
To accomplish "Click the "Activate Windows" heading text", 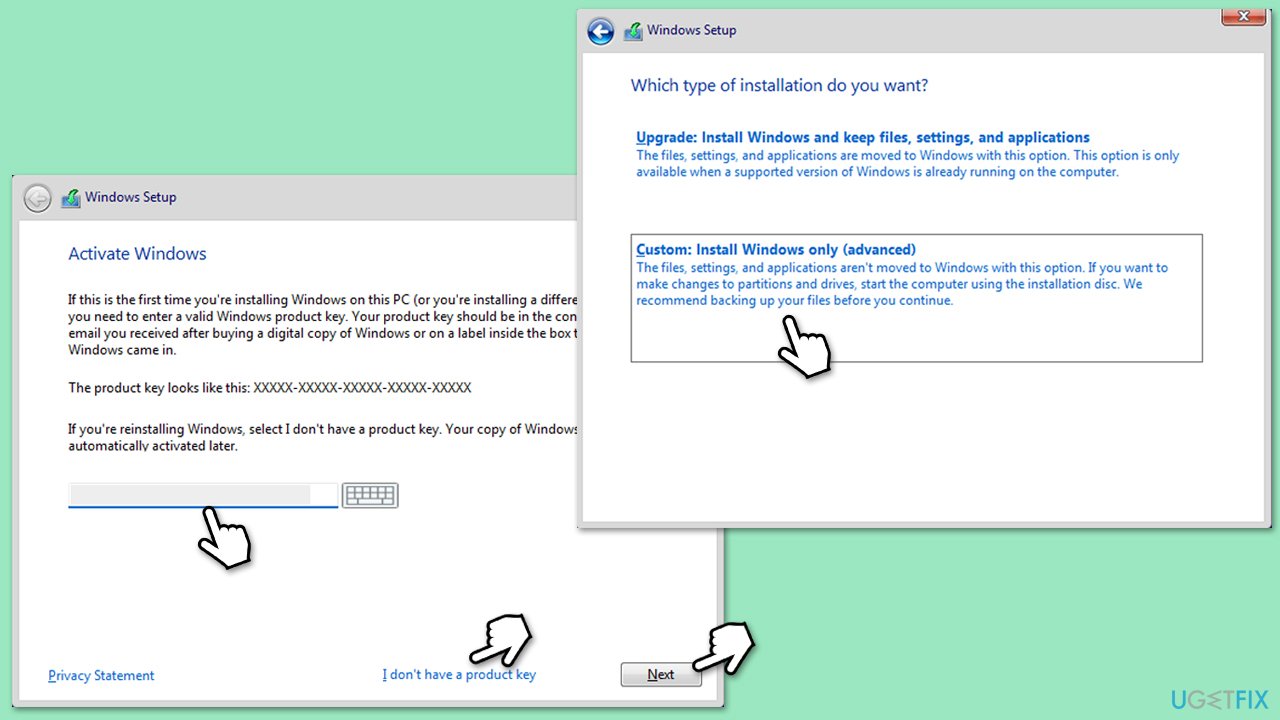I will tap(137, 254).
